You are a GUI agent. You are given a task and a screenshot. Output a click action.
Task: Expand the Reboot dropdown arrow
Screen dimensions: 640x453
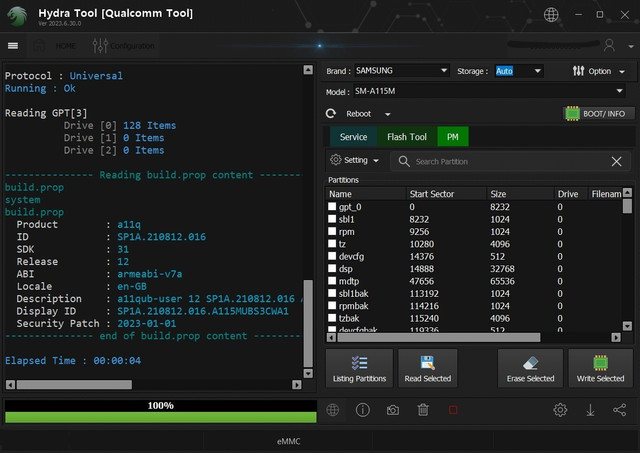388,114
